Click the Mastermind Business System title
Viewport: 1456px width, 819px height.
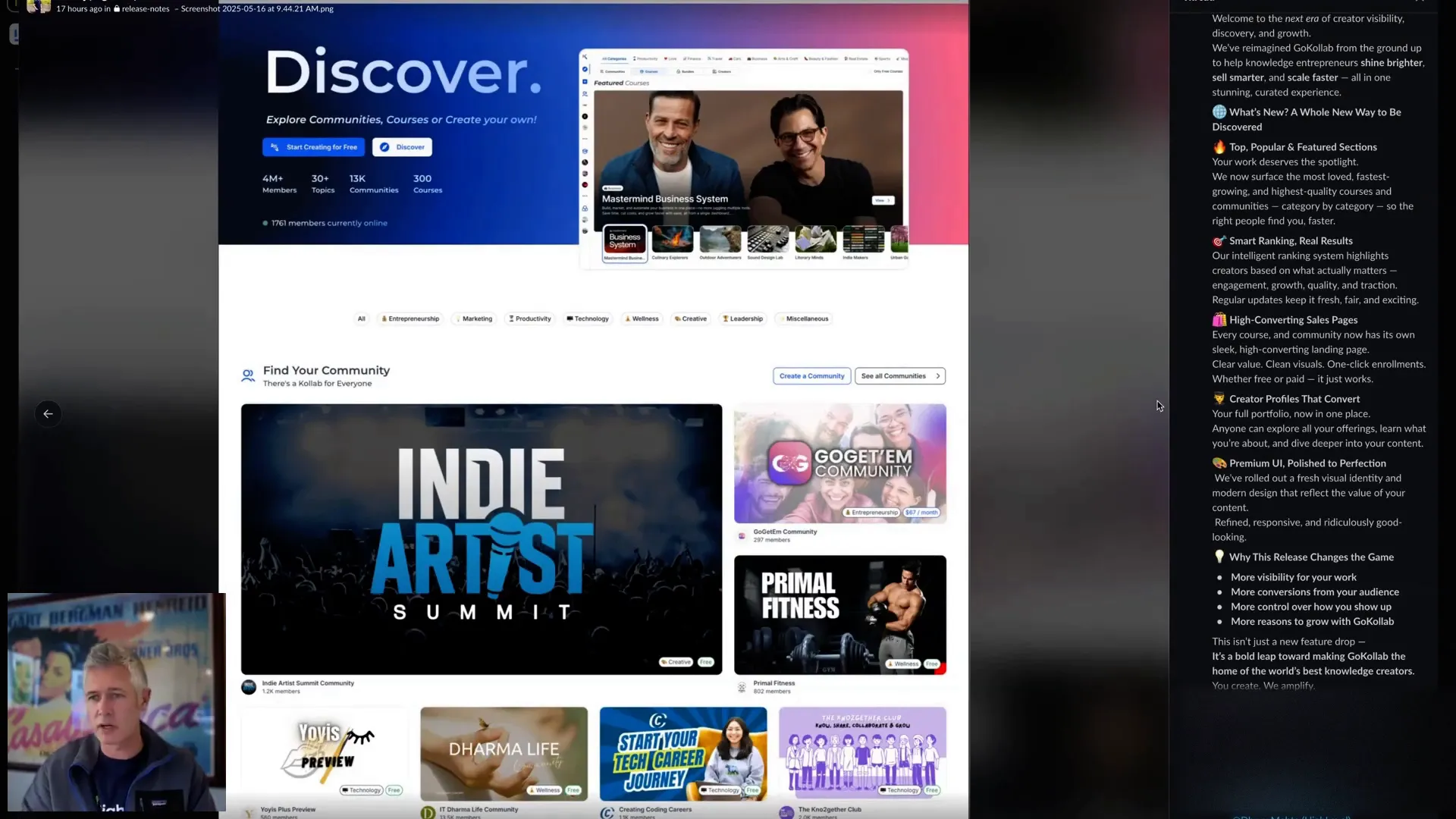pyautogui.click(x=665, y=199)
